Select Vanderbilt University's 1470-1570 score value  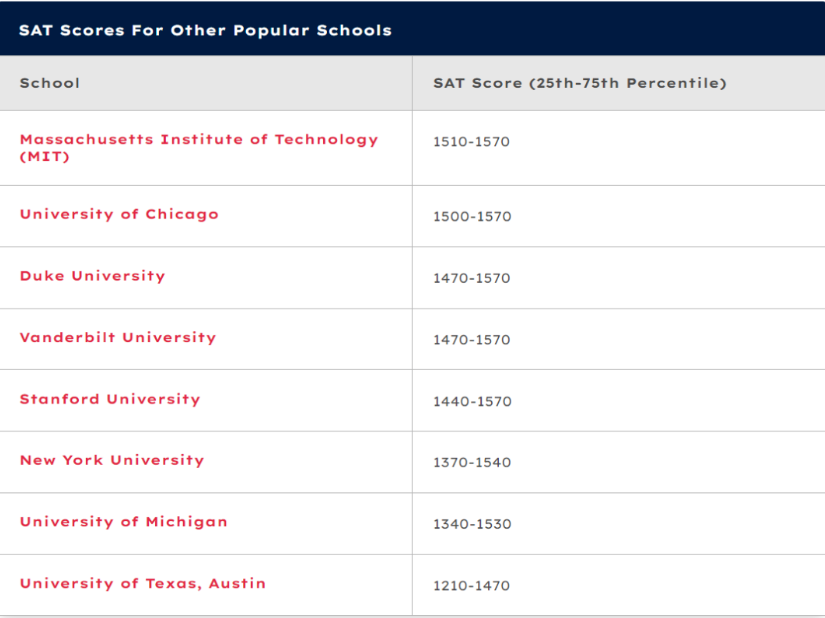pos(471,340)
